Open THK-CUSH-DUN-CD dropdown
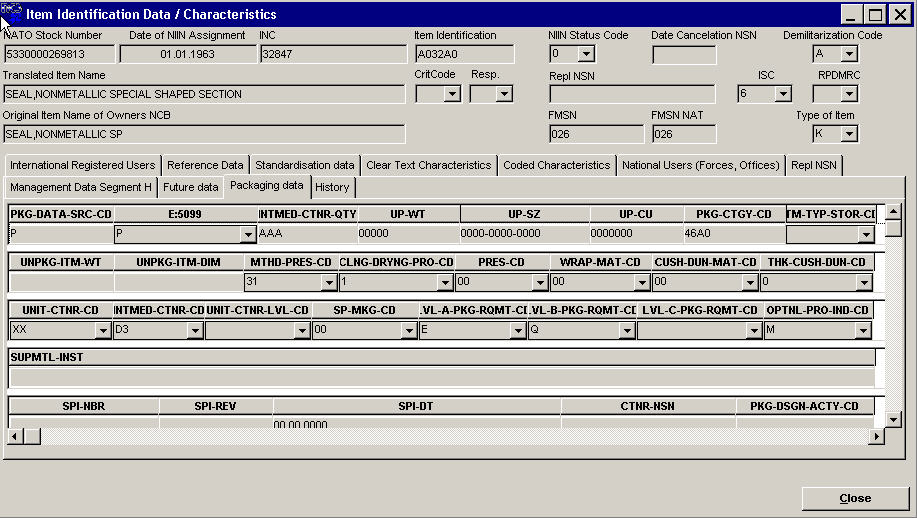Screen dimensions: 917x518 click(864, 283)
